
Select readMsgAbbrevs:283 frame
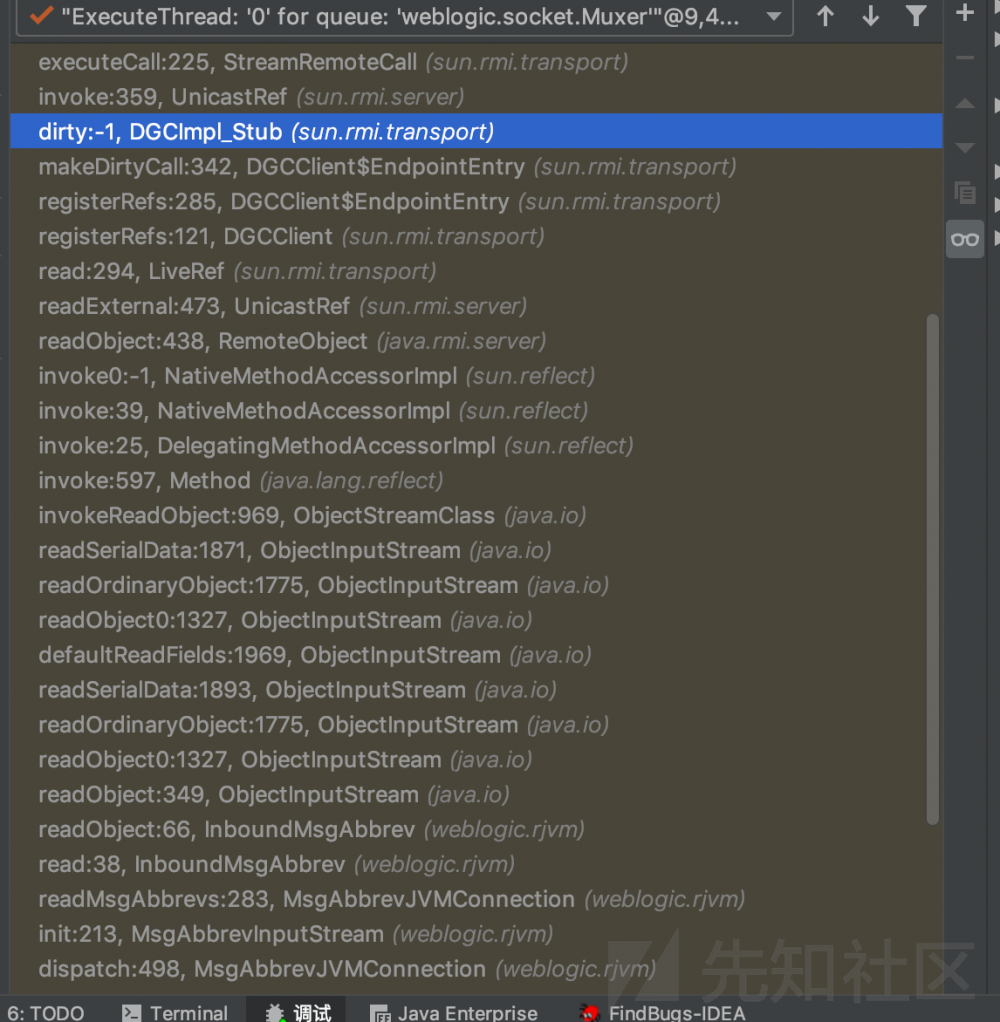coord(477,899)
